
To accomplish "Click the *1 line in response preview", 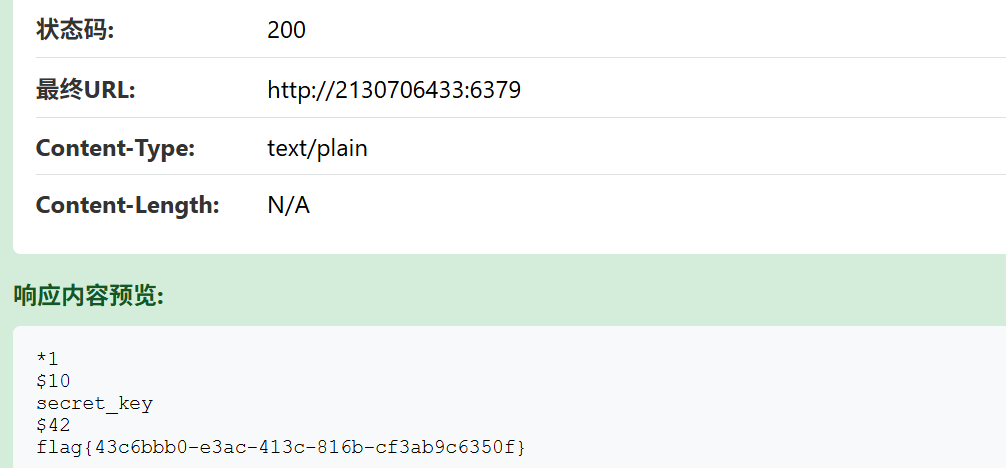I will tap(47, 359).
